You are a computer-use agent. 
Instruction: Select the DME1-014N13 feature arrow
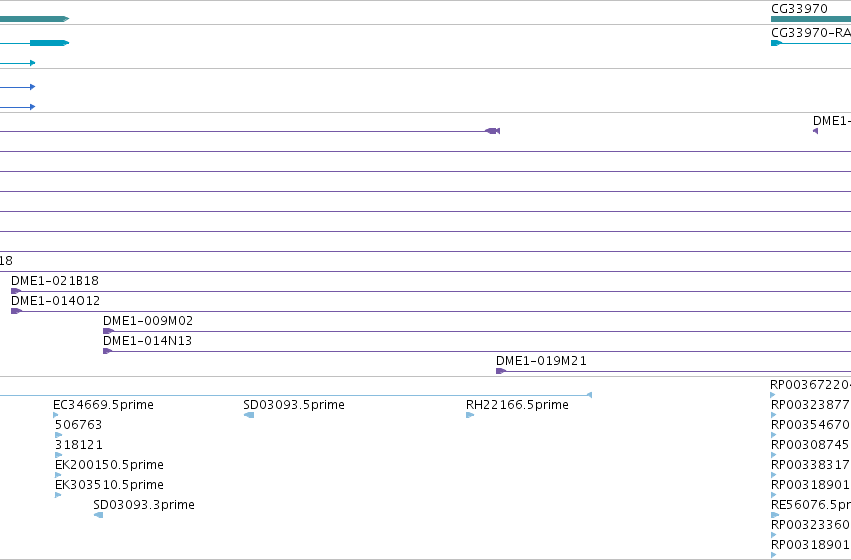pyautogui.click(x=108, y=351)
